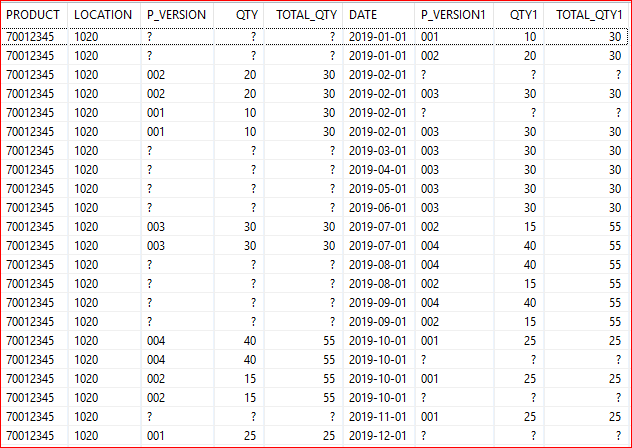Click PRODUCT 70012345 in the 2019-12-01 row
This screenshot has width=632, height=448.
point(30,435)
